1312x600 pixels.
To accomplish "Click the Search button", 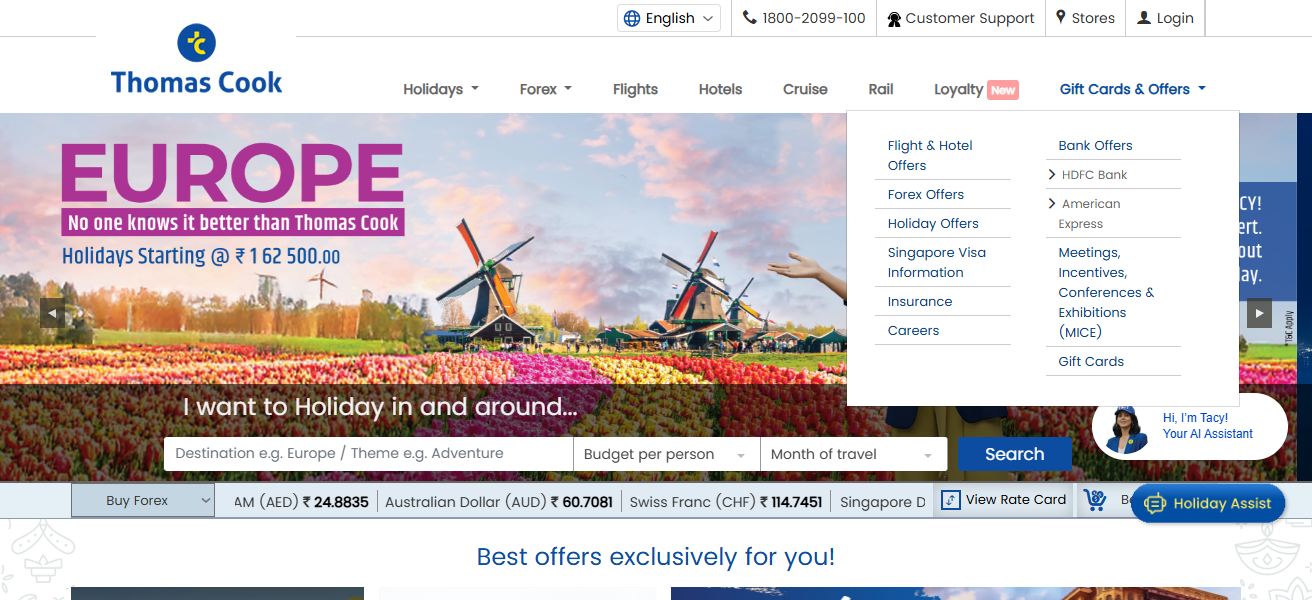I will (x=1014, y=453).
